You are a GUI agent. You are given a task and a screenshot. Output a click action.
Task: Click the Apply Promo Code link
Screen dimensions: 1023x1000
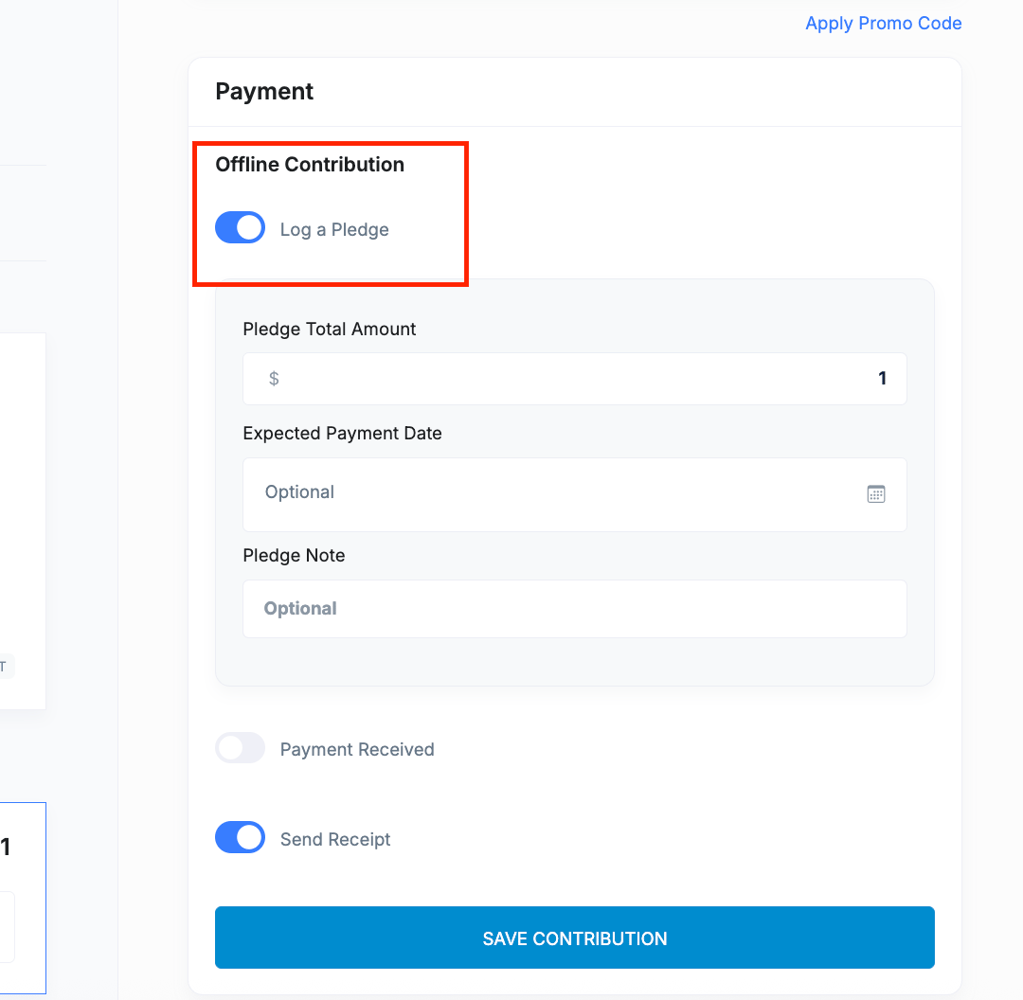tap(883, 23)
